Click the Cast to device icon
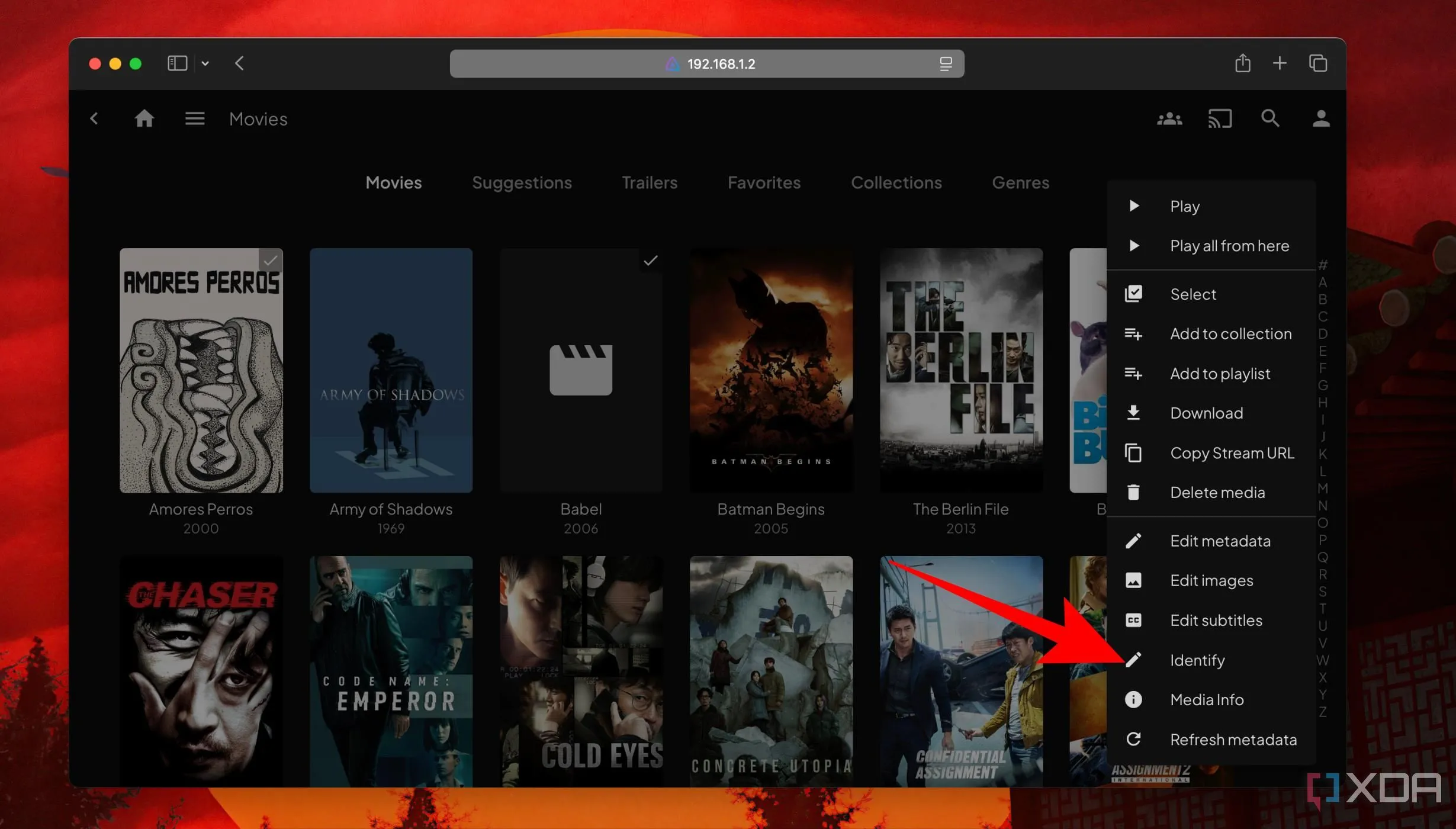1456x829 pixels. click(x=1220, y=118)
